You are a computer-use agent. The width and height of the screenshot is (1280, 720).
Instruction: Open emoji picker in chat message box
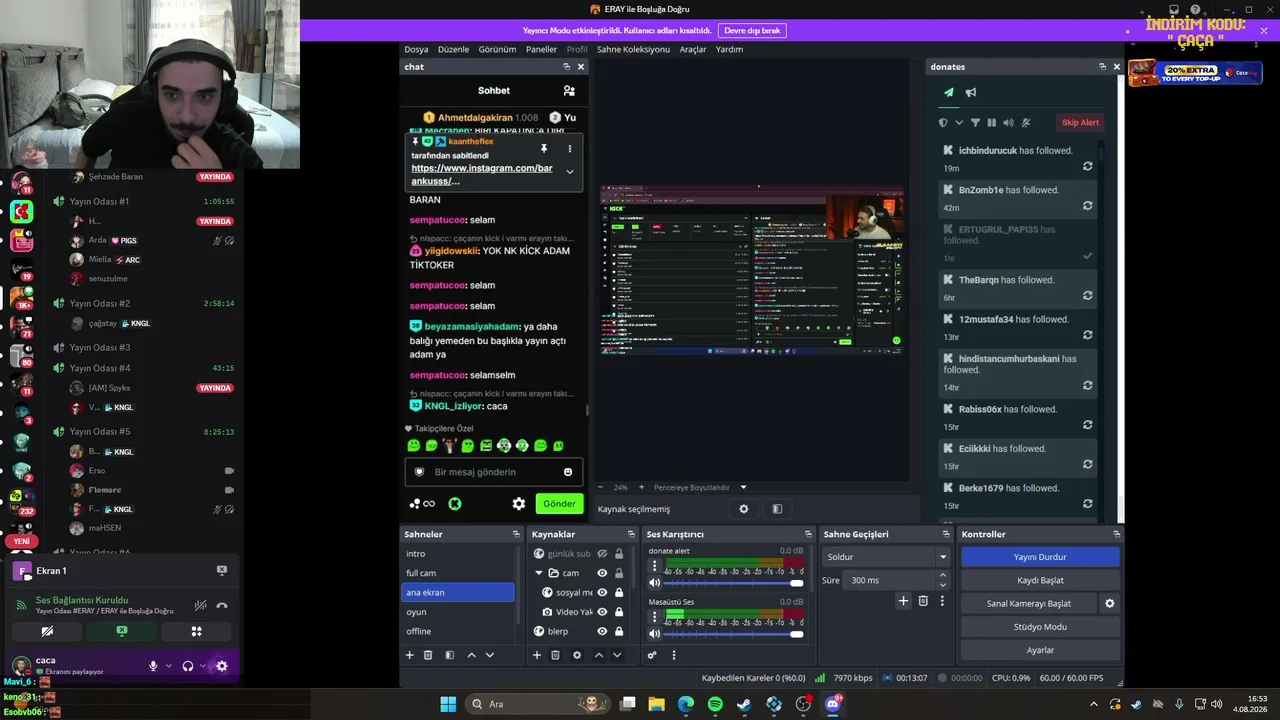(568, 472)
